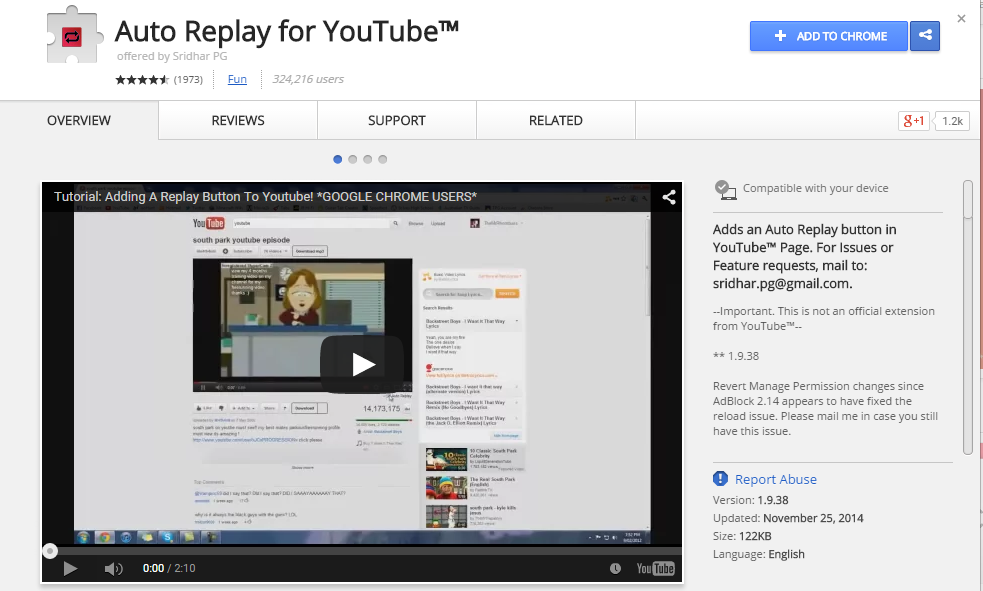983x591 pixels.
Task: Select the second carousel dot
Action: [x=352, y=159]
